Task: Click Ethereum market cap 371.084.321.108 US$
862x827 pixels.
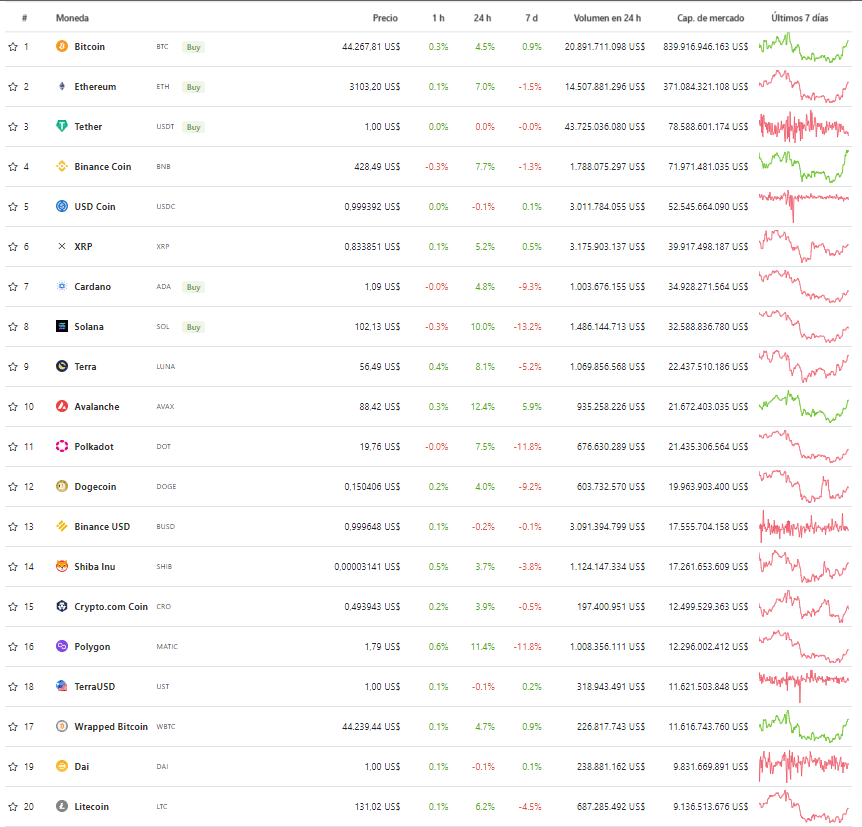Action: (705, 87)
